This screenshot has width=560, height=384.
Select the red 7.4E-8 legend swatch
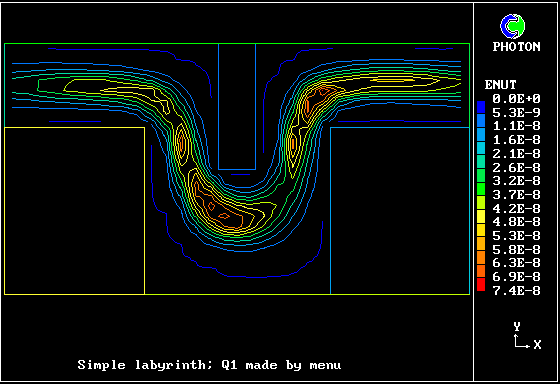[481, 285]
